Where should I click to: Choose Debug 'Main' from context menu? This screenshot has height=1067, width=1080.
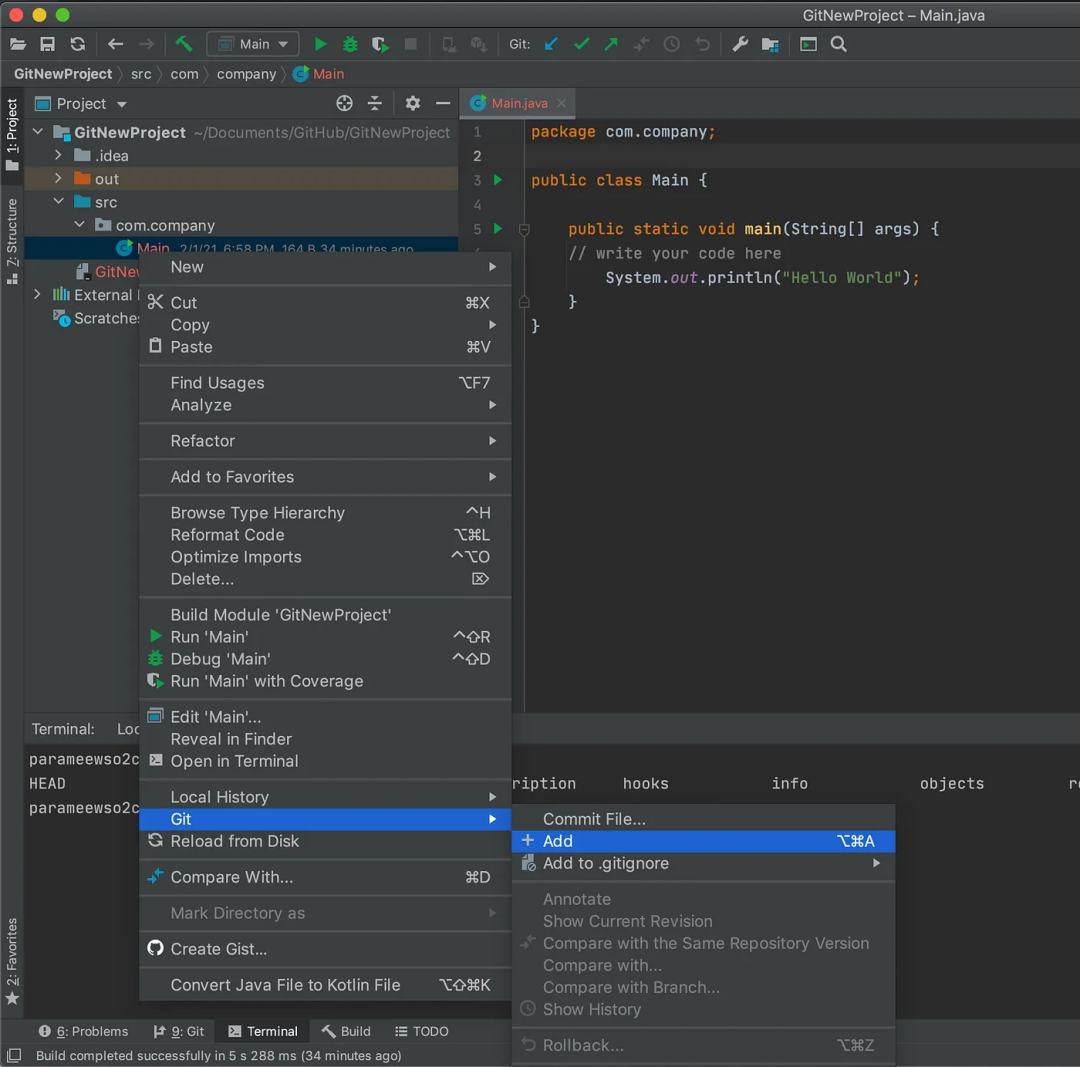[x=325, y=659]
